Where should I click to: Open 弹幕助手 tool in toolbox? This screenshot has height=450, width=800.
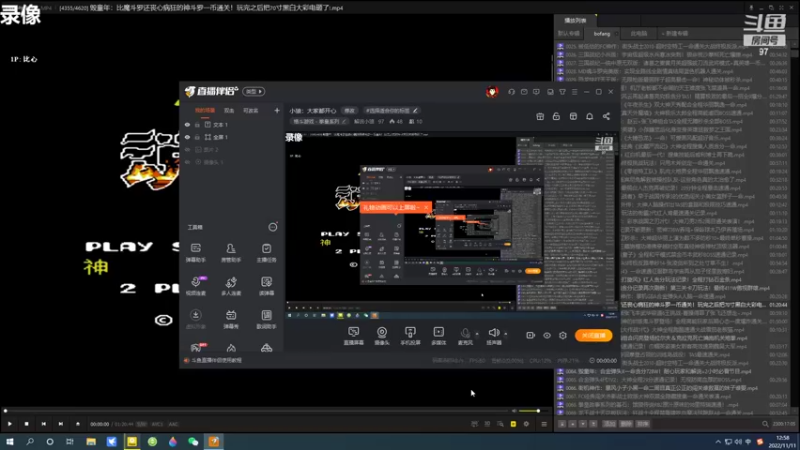coord(195,252)
